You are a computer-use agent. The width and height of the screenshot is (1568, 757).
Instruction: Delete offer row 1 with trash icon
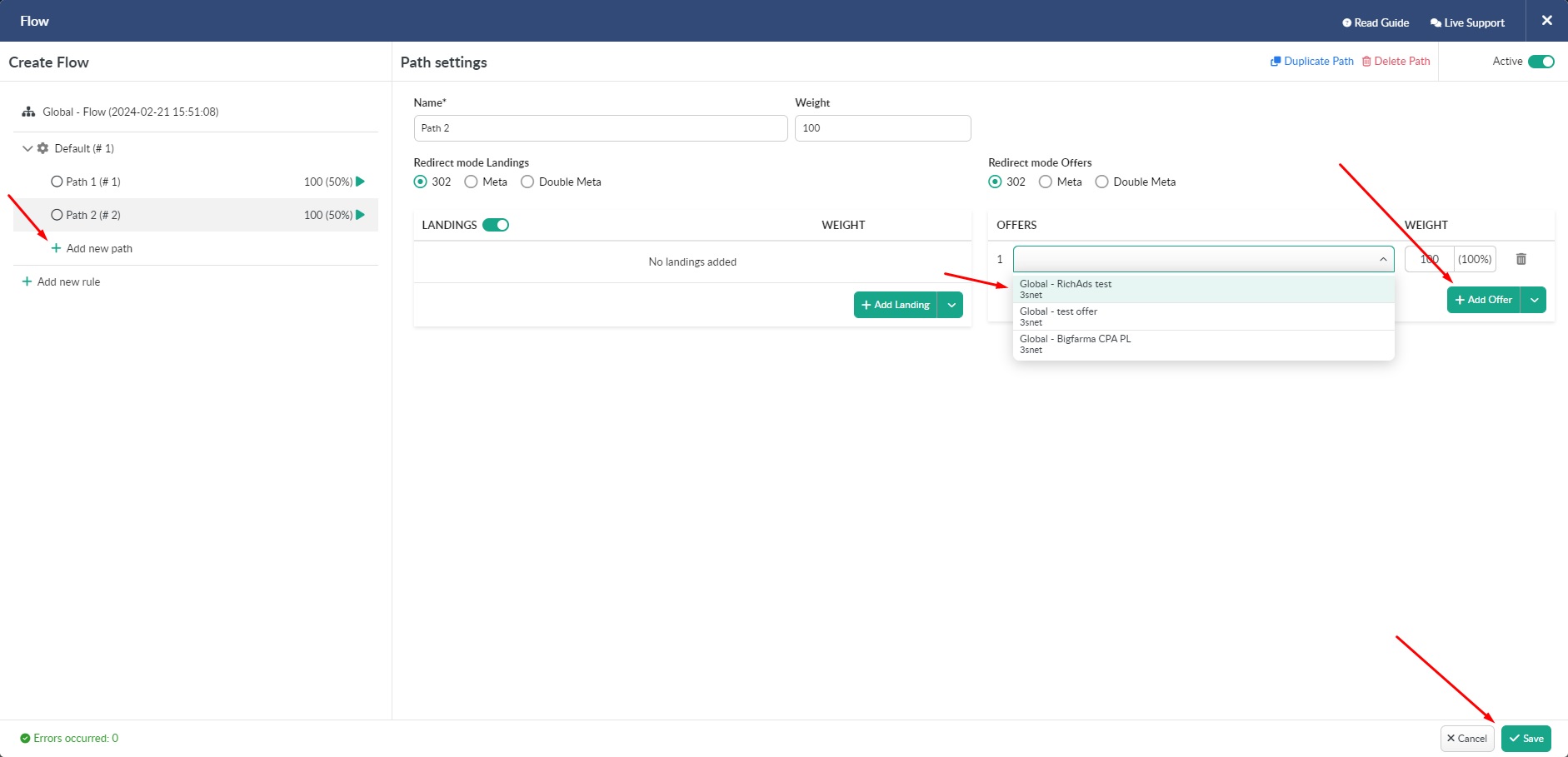(x=1521, y=259)
